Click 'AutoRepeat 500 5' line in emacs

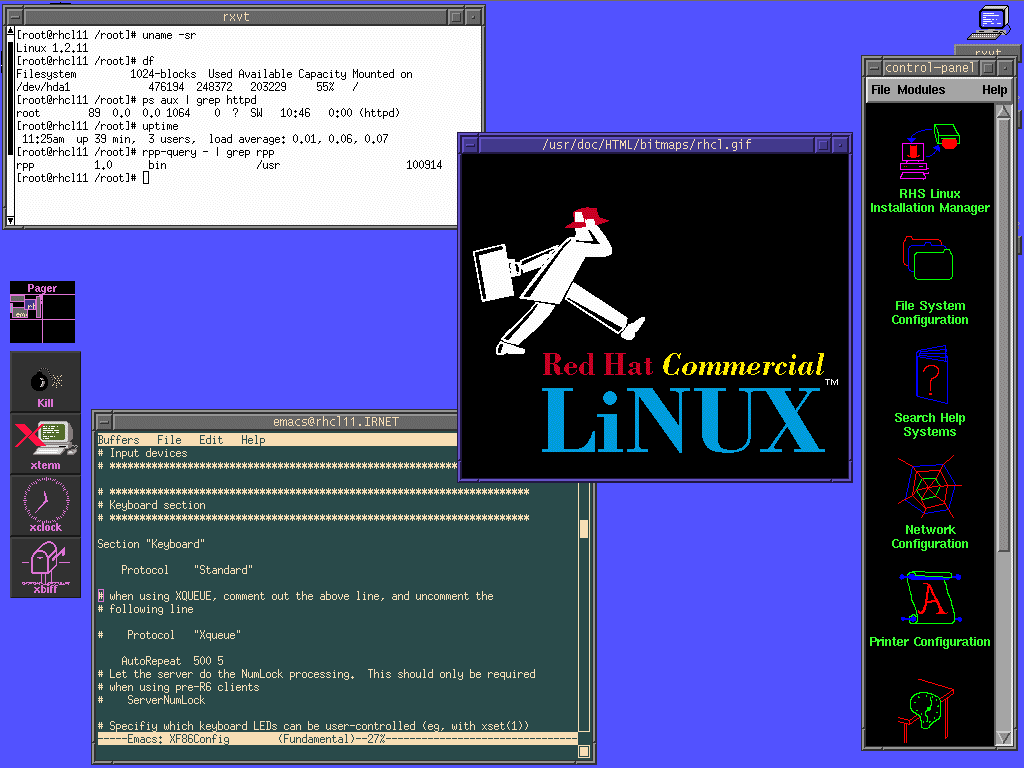pyautogui.click(x=172, y=661)
